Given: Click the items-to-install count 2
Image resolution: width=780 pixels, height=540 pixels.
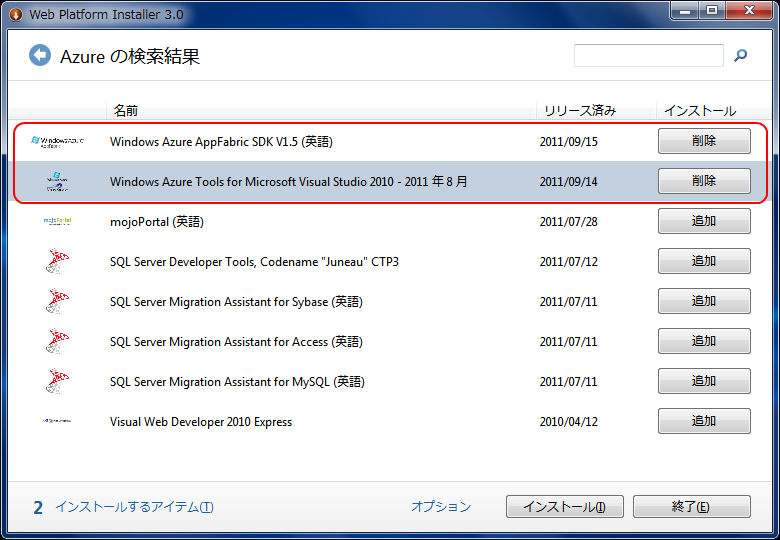Looking at the screenshot, I should pyautogui.click(x=38, y=508).
